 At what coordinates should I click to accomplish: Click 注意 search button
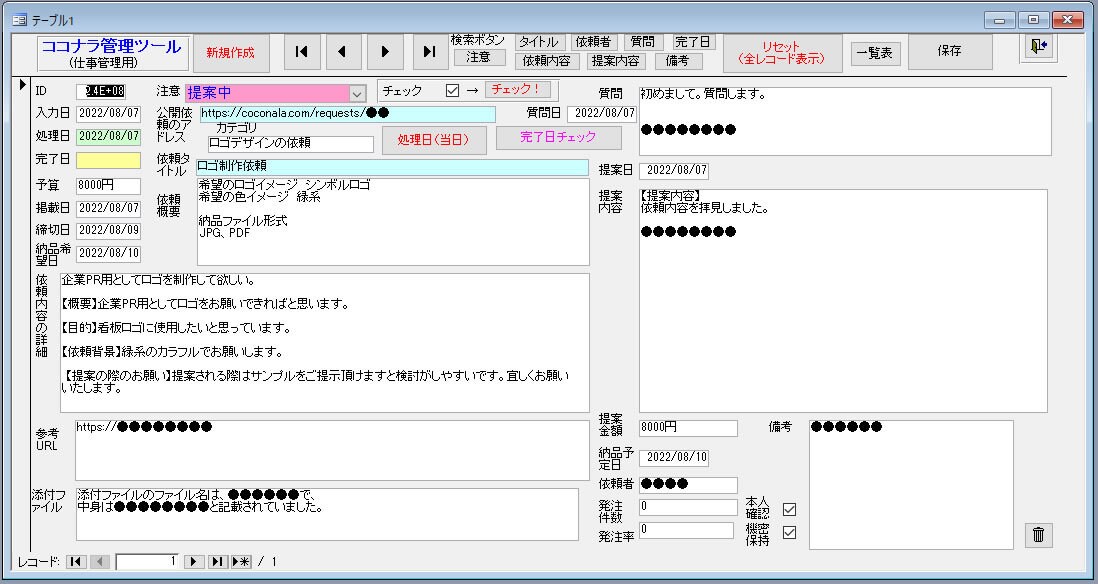click(x=479, y=57)
